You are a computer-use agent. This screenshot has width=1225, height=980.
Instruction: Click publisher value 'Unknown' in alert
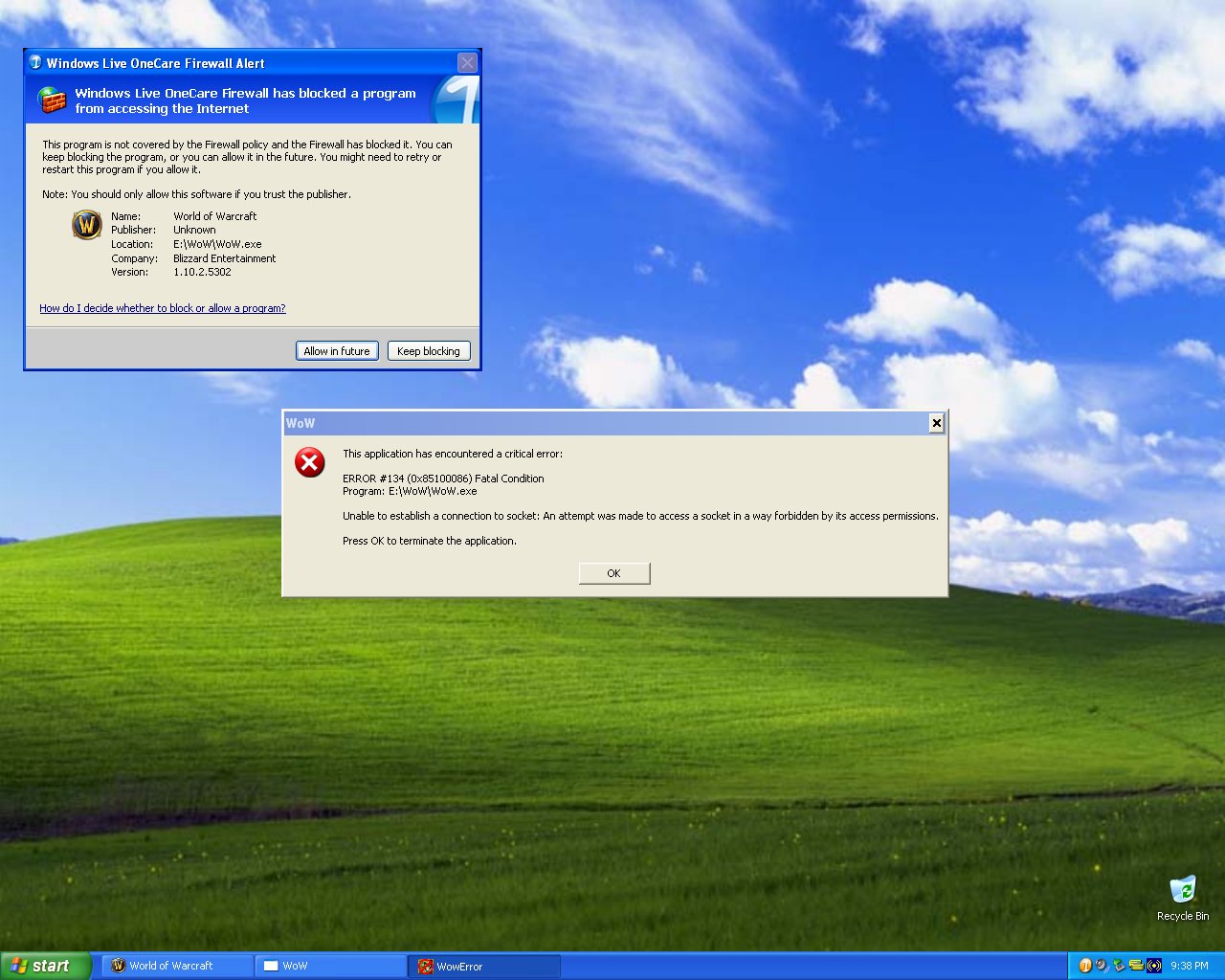194,230
